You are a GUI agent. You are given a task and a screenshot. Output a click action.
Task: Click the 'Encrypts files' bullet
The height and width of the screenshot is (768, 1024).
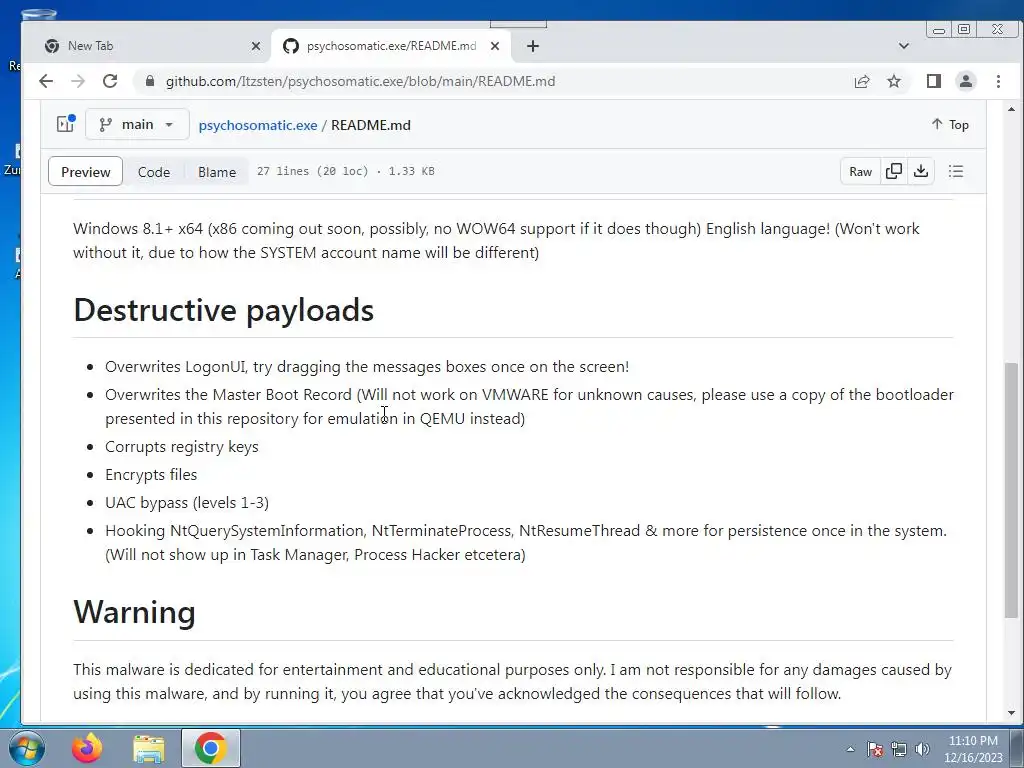coord(151,475)
